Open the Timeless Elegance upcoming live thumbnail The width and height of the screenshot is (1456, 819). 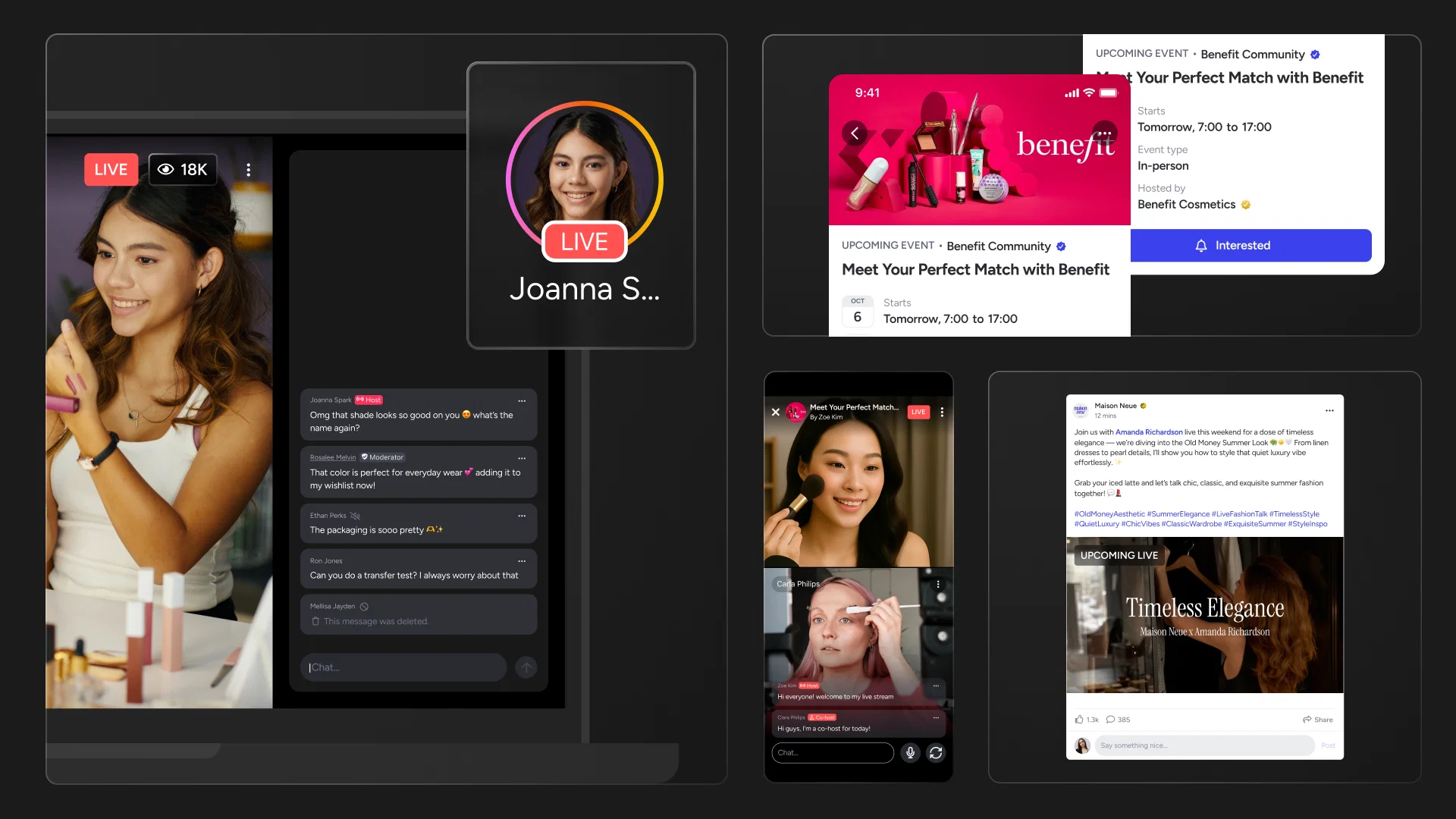pos(1204,615)
